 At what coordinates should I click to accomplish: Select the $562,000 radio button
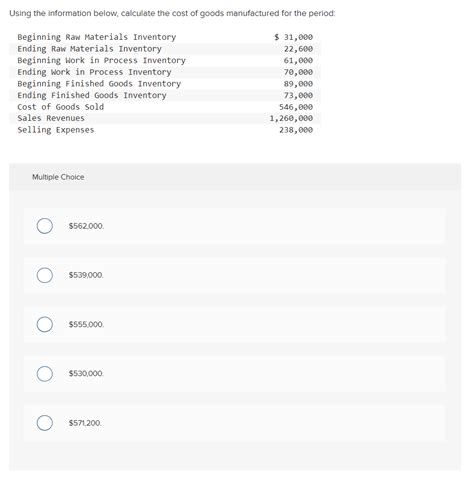tap(45, 226)
